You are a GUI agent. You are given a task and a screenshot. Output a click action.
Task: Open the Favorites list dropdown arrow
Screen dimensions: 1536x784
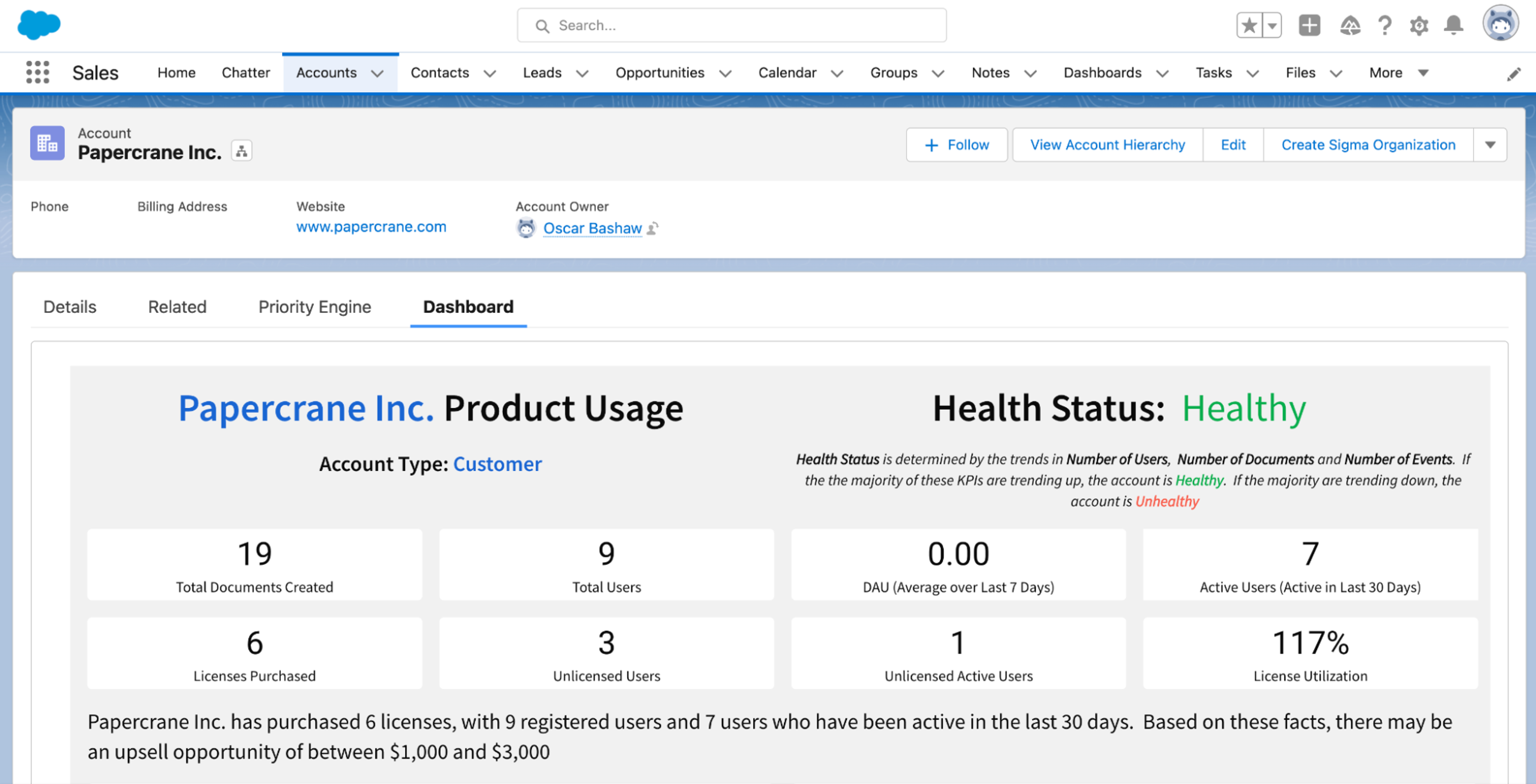[x=1272, y=26]
